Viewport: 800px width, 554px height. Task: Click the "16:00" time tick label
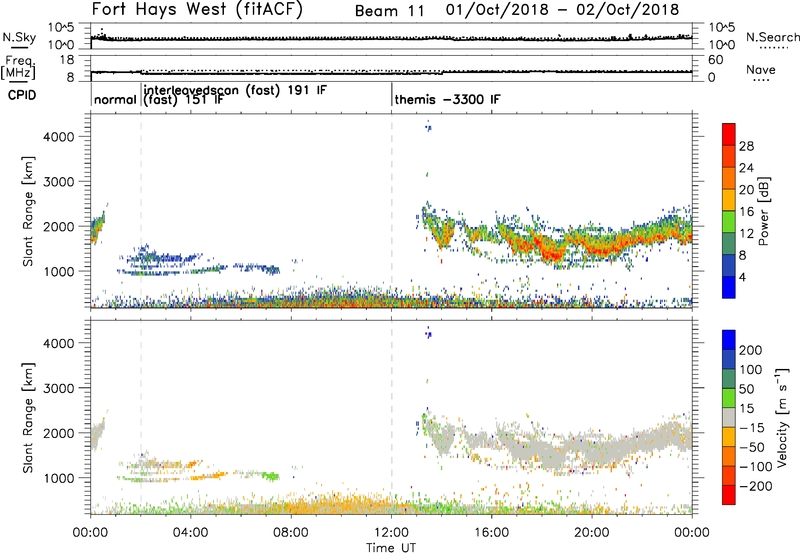491,533
